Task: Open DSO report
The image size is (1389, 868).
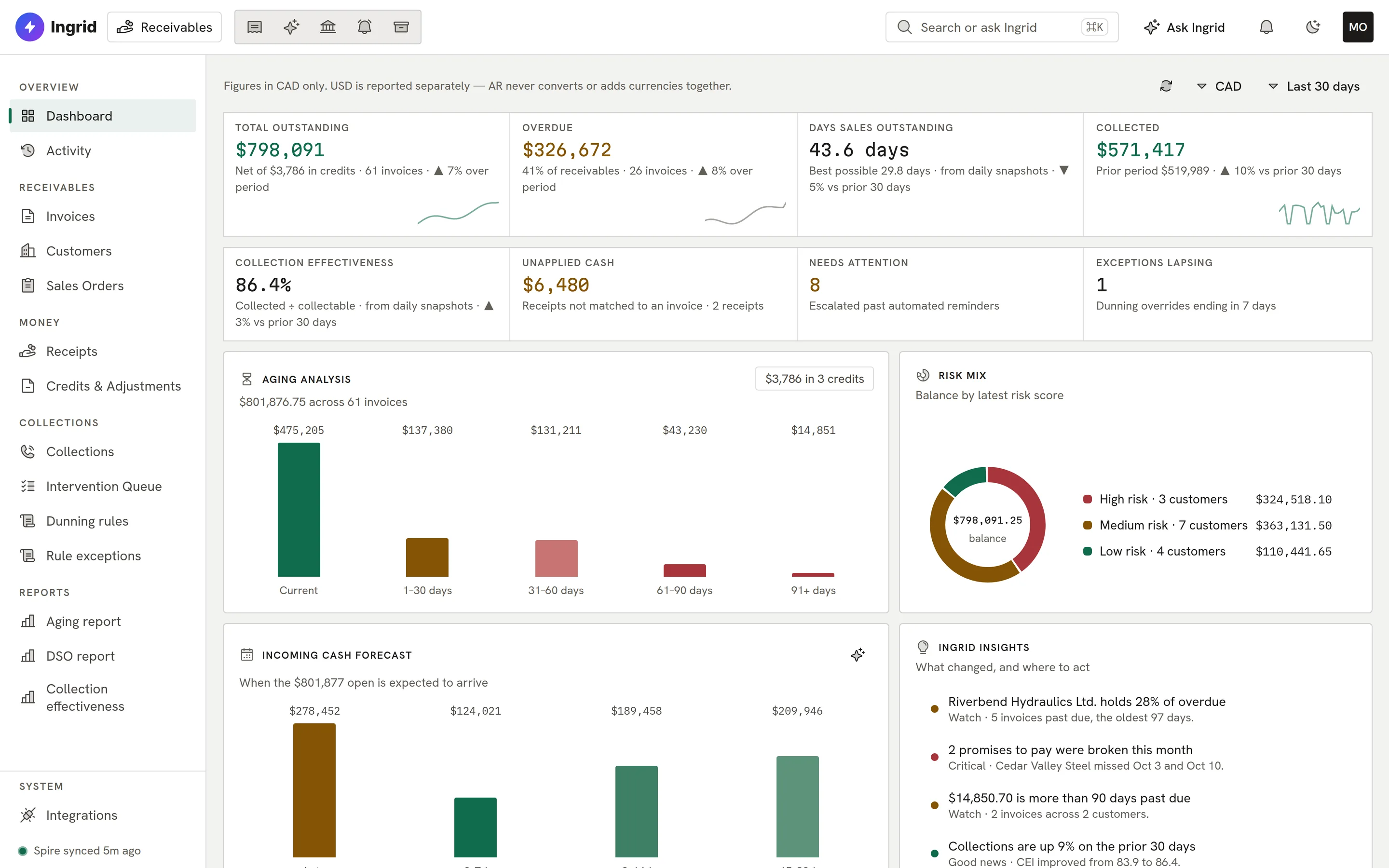Action: point(103,656)
